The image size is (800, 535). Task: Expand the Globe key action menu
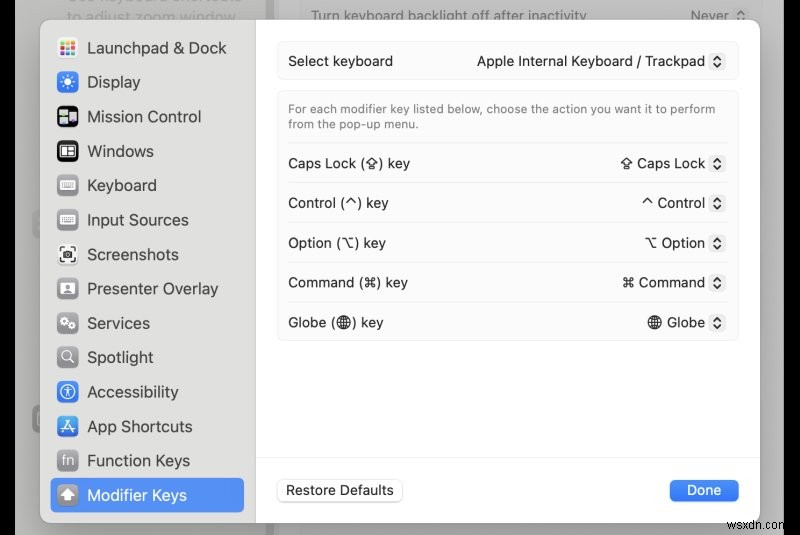(686, 322)
